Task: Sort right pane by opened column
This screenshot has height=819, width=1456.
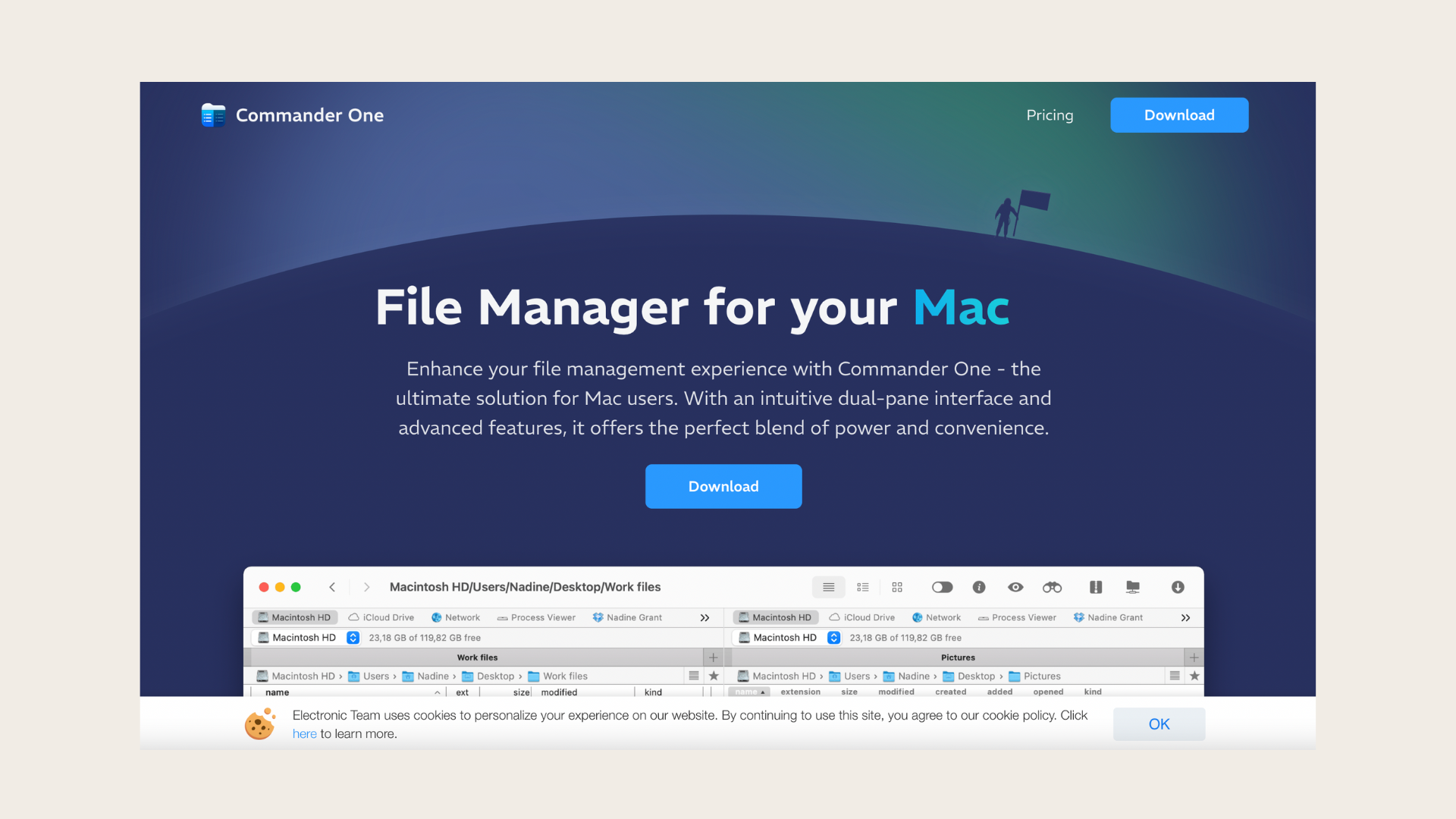Action: [x=1048, y=692]
